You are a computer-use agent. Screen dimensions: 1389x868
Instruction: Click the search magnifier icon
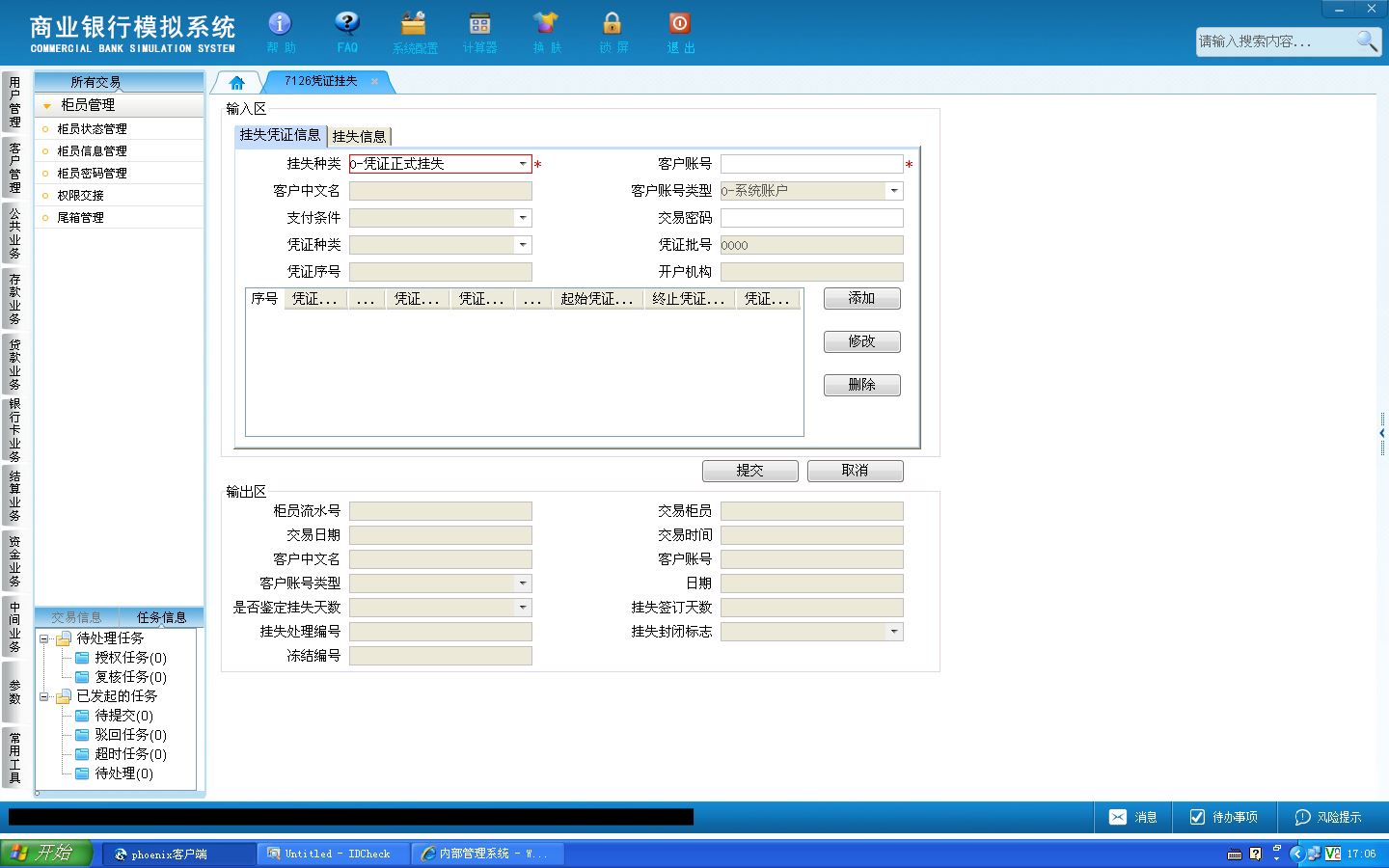click(1367, 41)
